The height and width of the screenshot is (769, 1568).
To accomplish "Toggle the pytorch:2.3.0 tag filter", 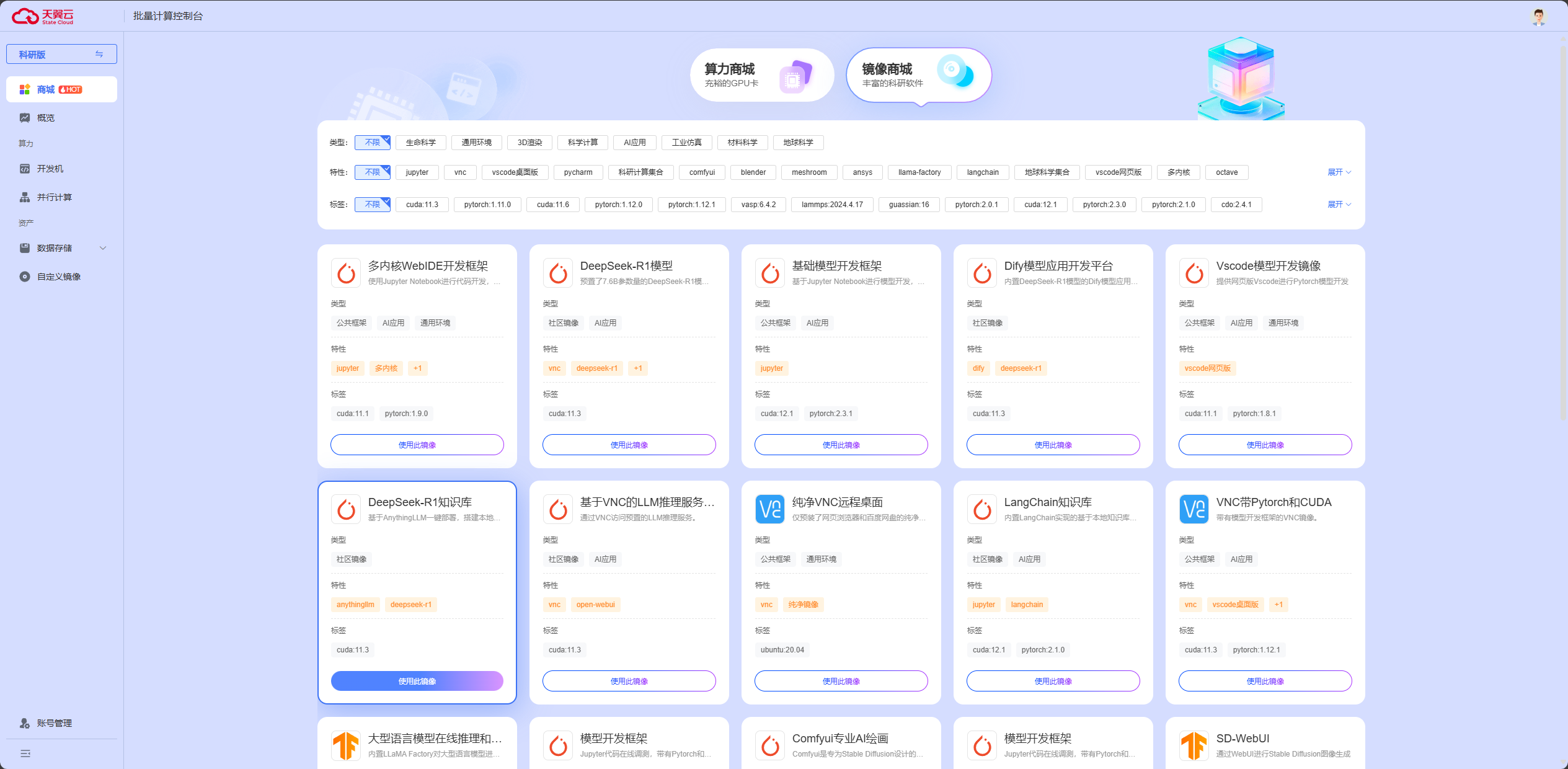I will (1104, 205).
